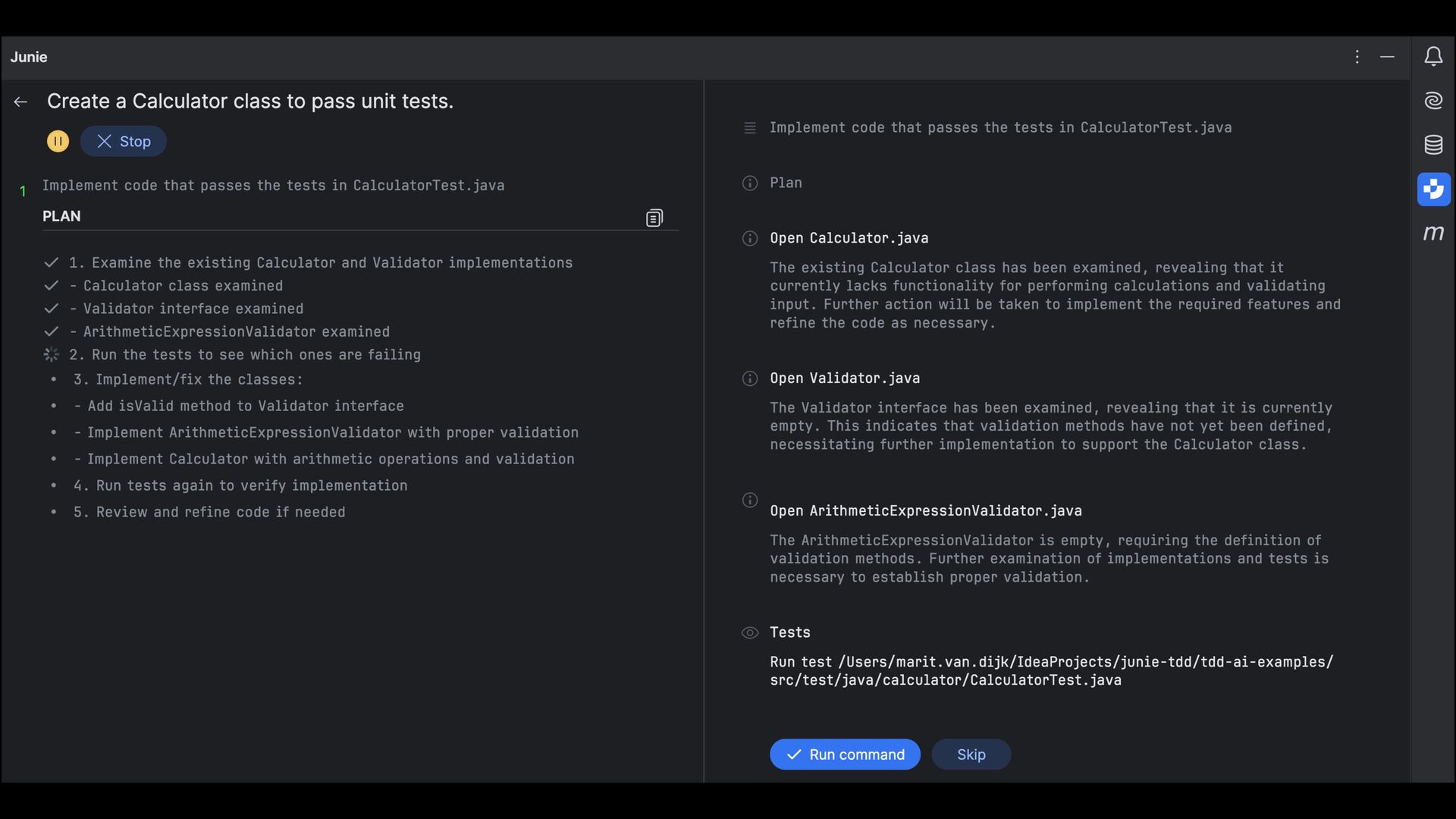This screenshot has width=1456, height=819.
Task: Stop the current Junie task
Action: tap(124, 141)
